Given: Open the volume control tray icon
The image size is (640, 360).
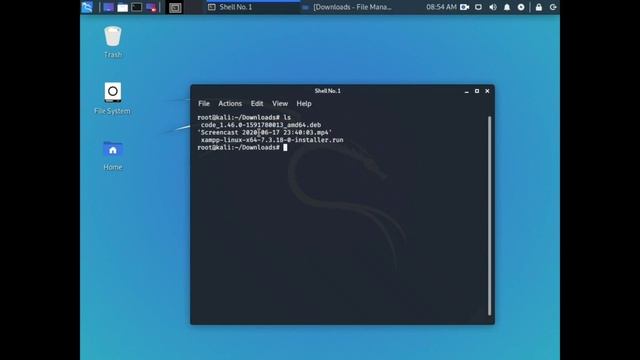Looking at the screenshot, I should click(493, 7).
